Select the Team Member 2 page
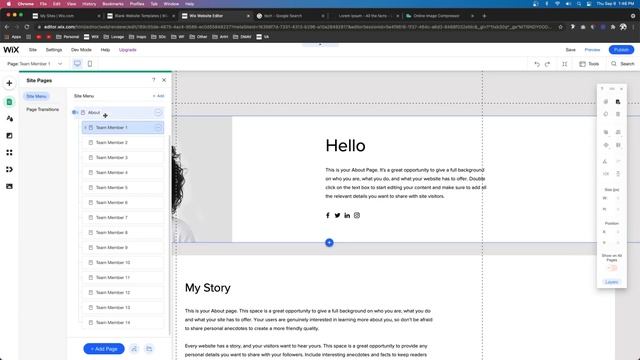Viewport: 640px width, 360px height. pos(122,142)
